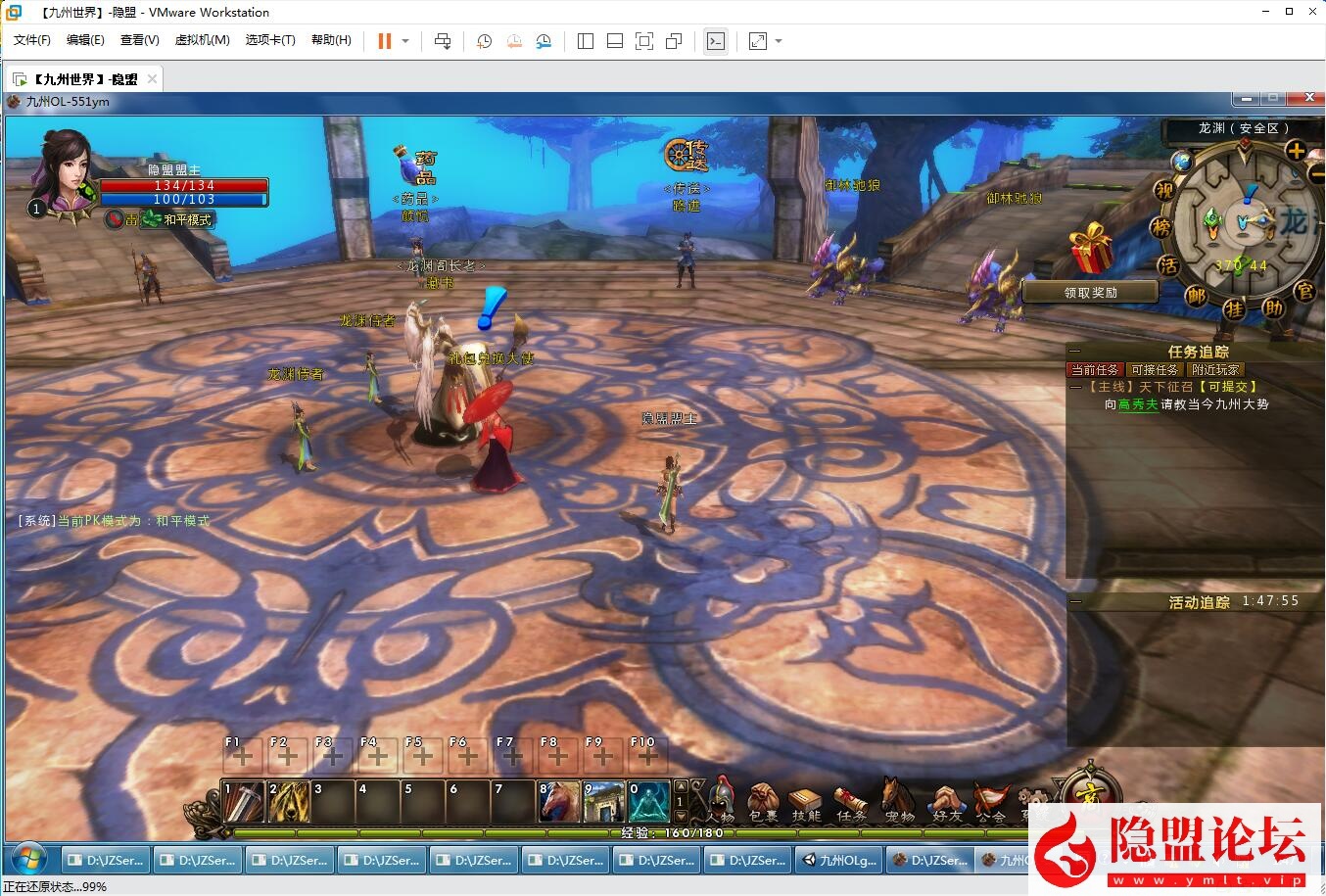1326x896 pixels.
Task: Open dropdown arrow next to pause button
Action: coord(405,41)
